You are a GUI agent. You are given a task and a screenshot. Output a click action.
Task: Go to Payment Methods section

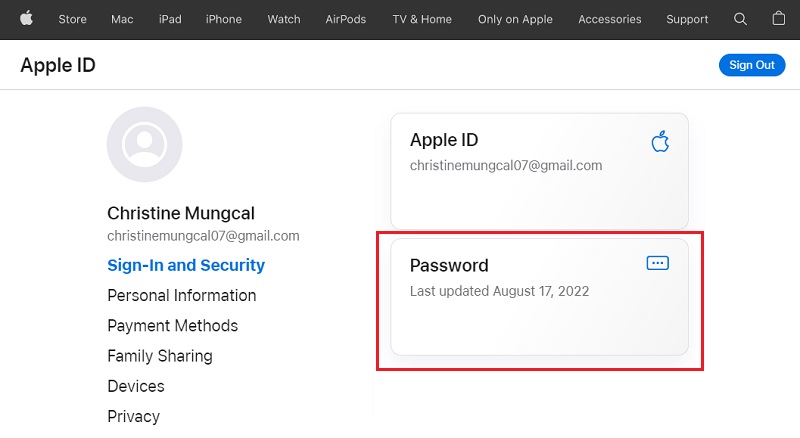point(173,326)
